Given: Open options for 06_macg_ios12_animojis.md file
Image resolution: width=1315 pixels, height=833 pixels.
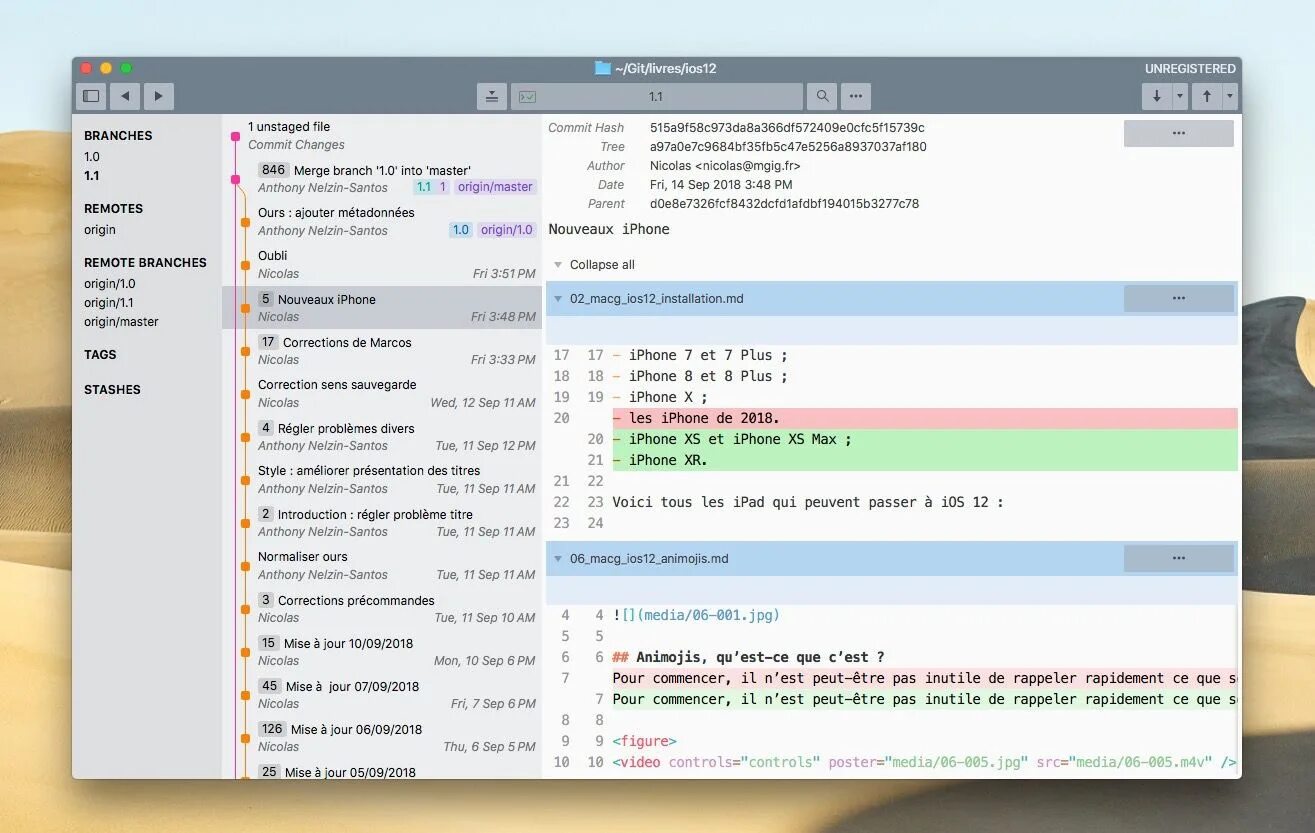Looking at the screenshot, I should click(x=1179, y=558).
